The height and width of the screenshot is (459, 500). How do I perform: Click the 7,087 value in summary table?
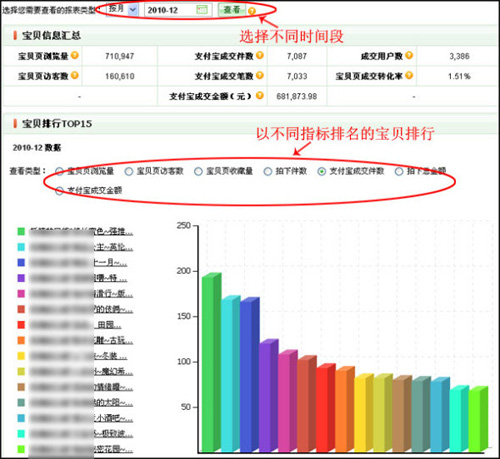point(297,56)
